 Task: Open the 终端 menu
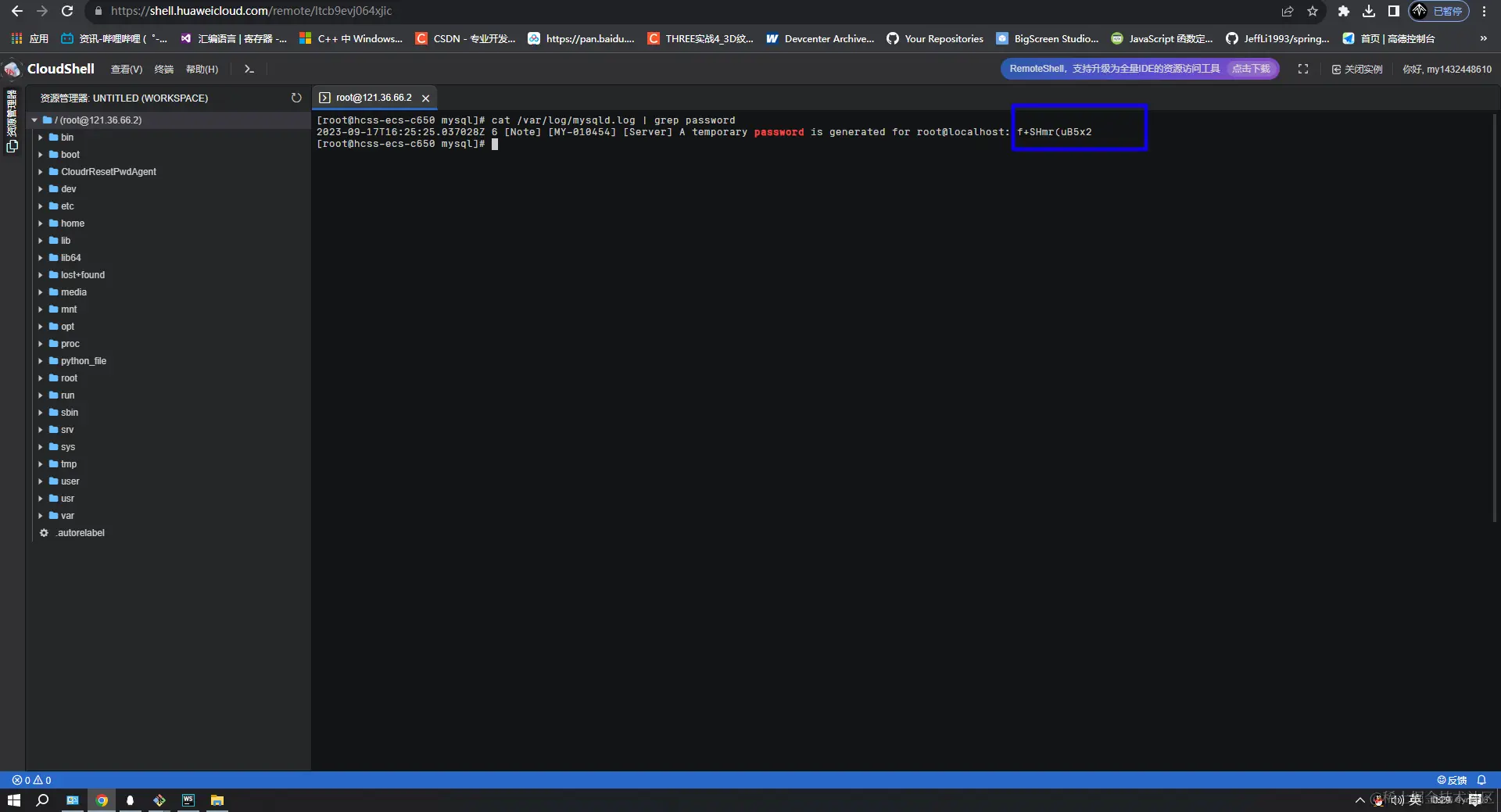coord(164,70)
